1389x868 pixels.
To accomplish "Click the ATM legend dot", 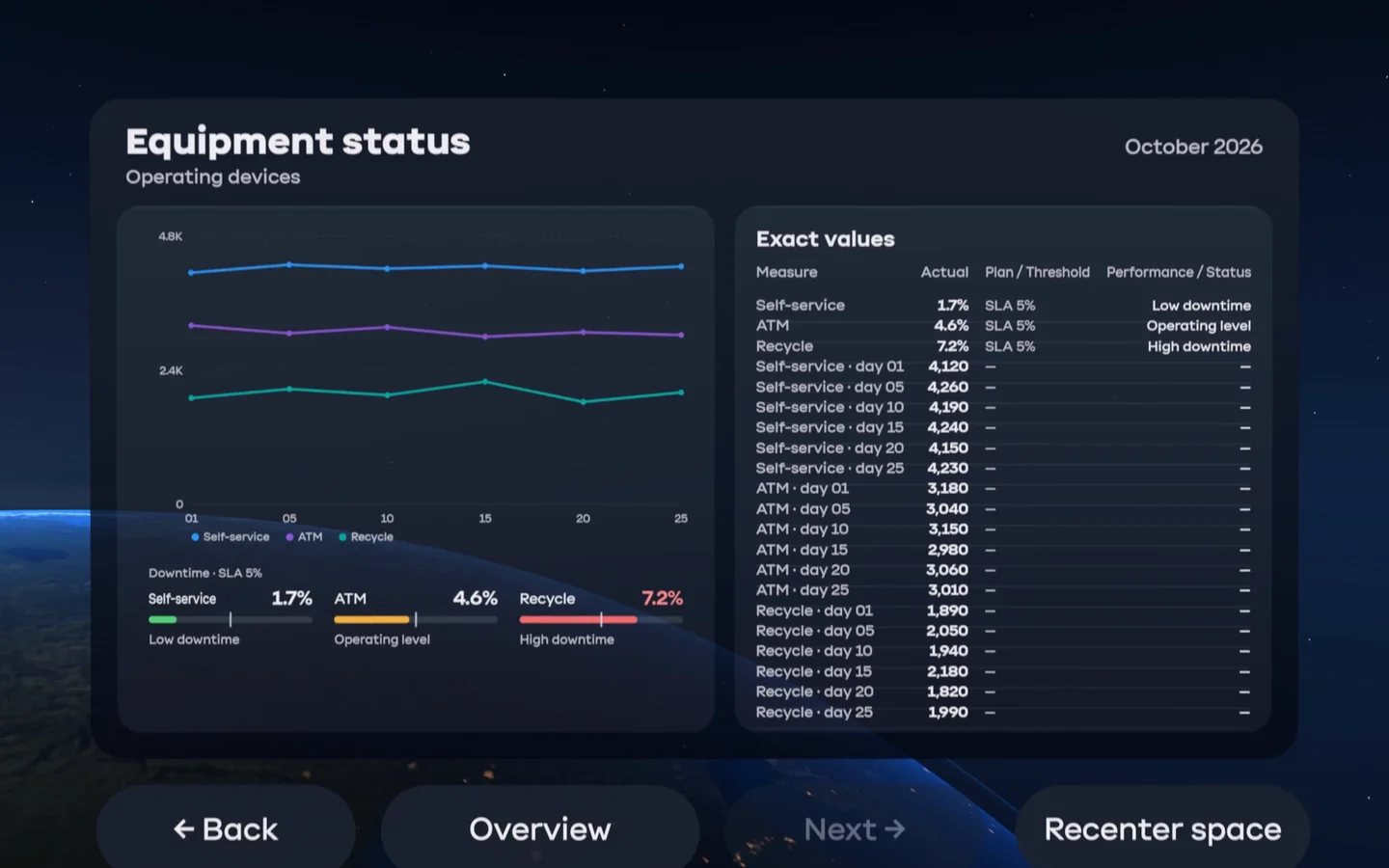I will pos(289,537).
